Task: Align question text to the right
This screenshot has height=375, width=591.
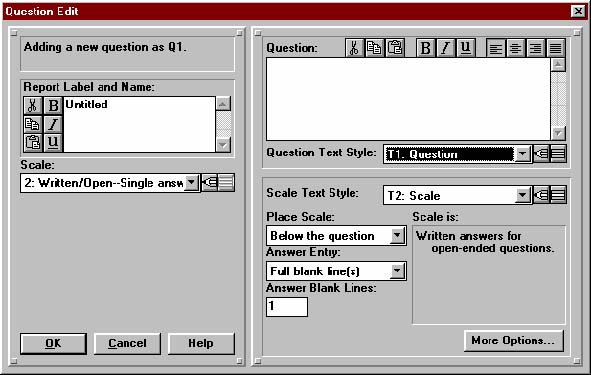Action: point(535,48)
